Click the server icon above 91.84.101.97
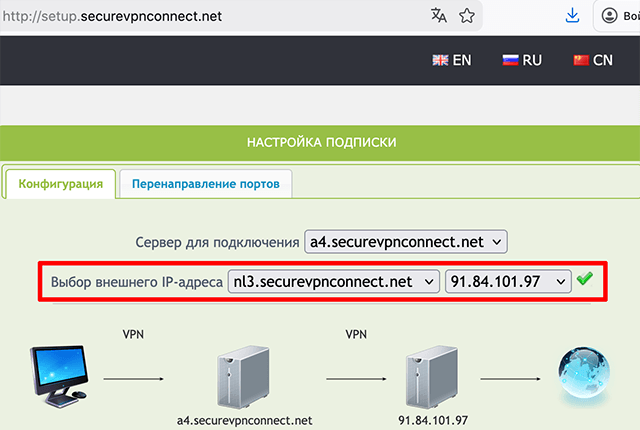640x430 pixels. 432,377
